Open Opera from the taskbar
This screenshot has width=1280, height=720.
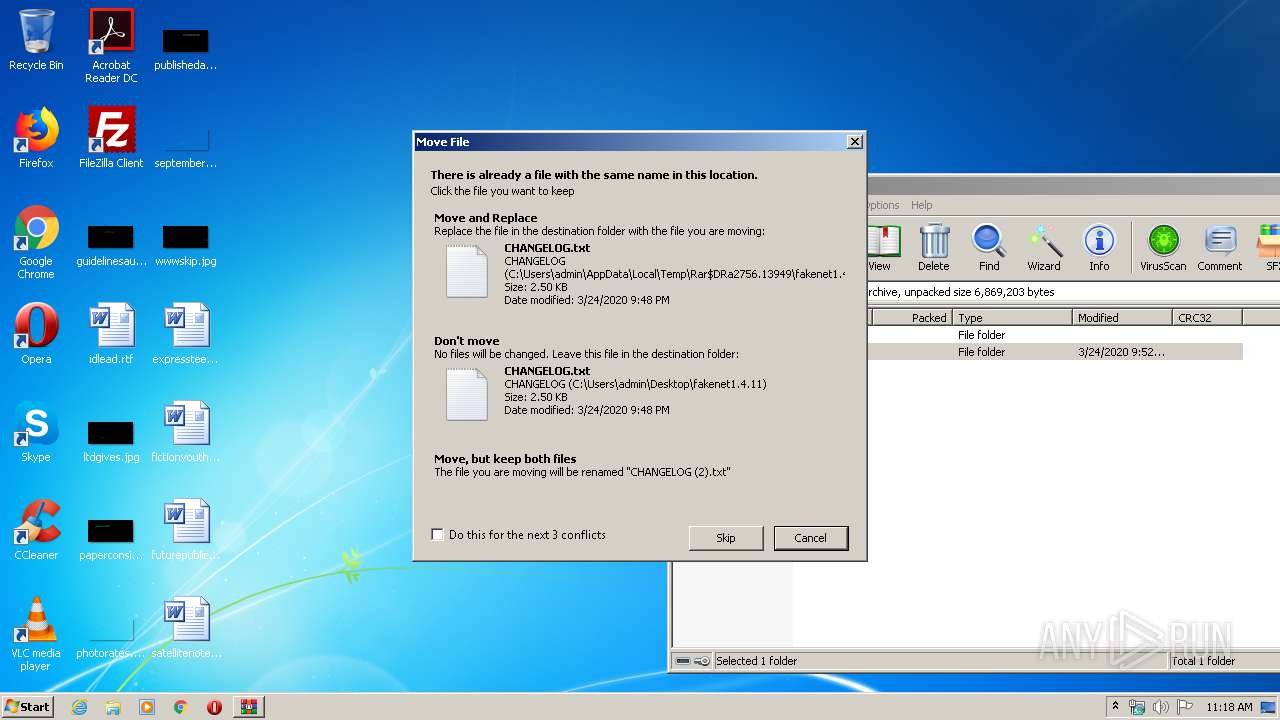(214, 707)
